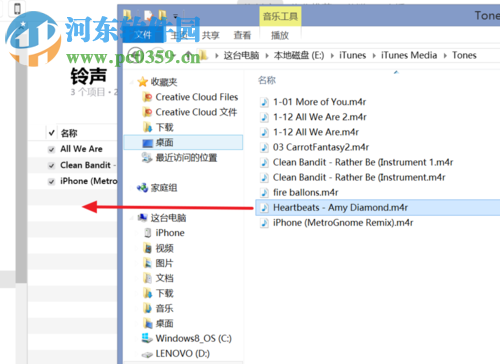The height and width of the screenshot is (364, 500).
Task: Select Clean Bandit Rather Be (Instrument.m4r
Action: coord(359,177)
